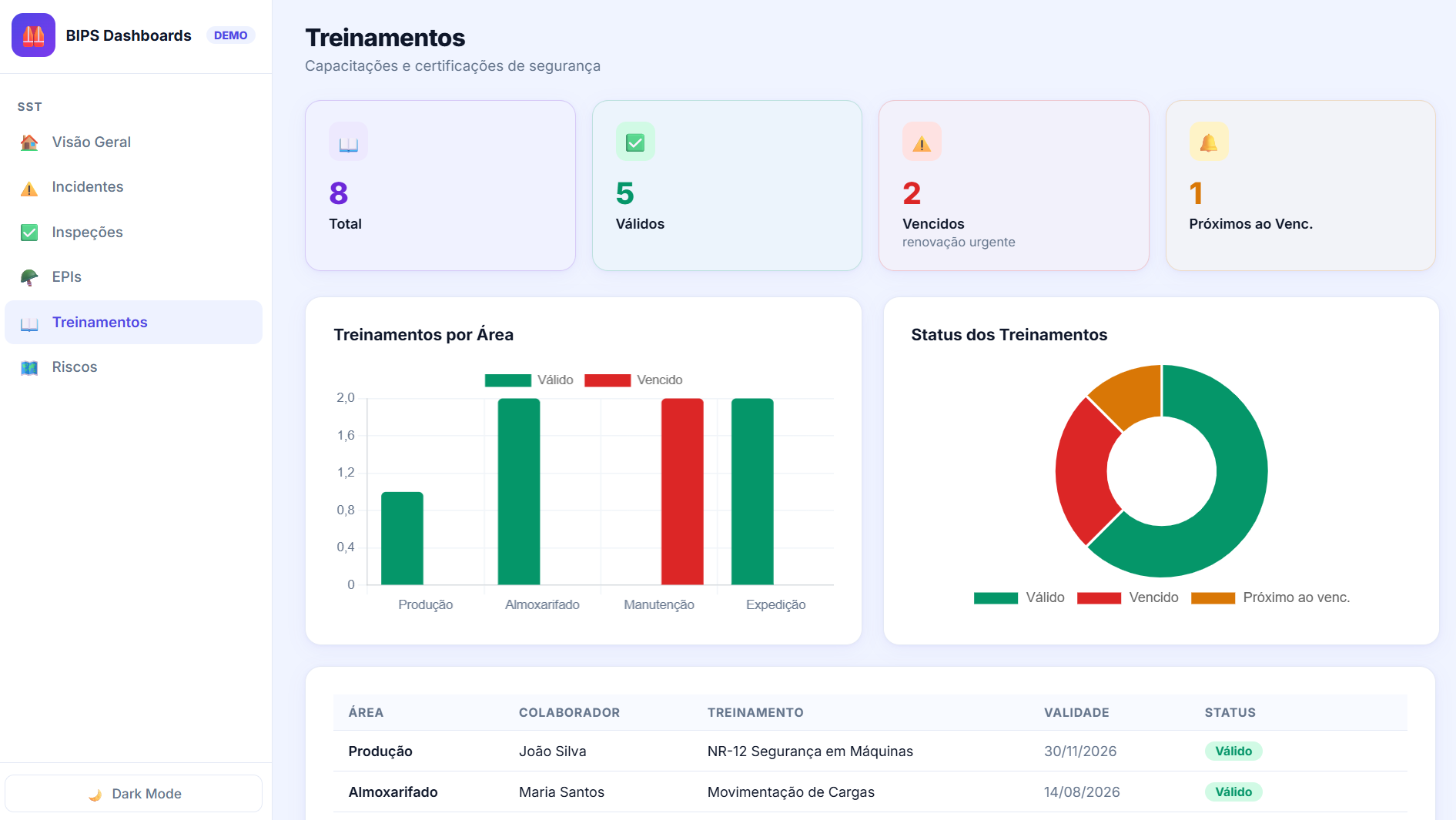1456x820 pixels.
Task: Click the COLABORADOR column header
Action: click(569, 713)
